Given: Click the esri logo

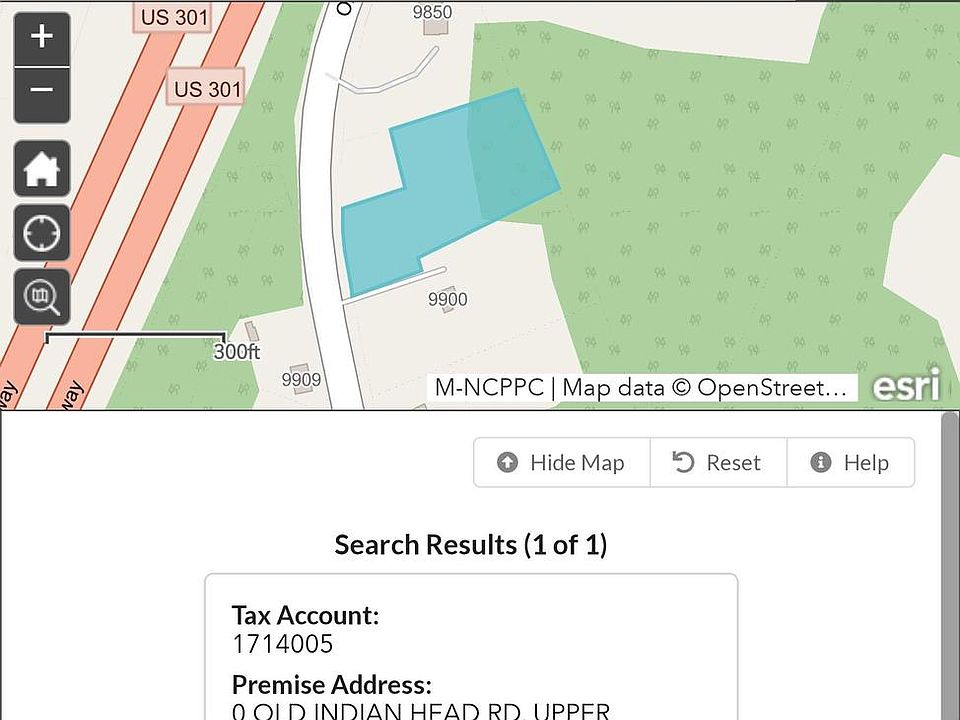Looking at the screenshot, I should pos(905,385).
